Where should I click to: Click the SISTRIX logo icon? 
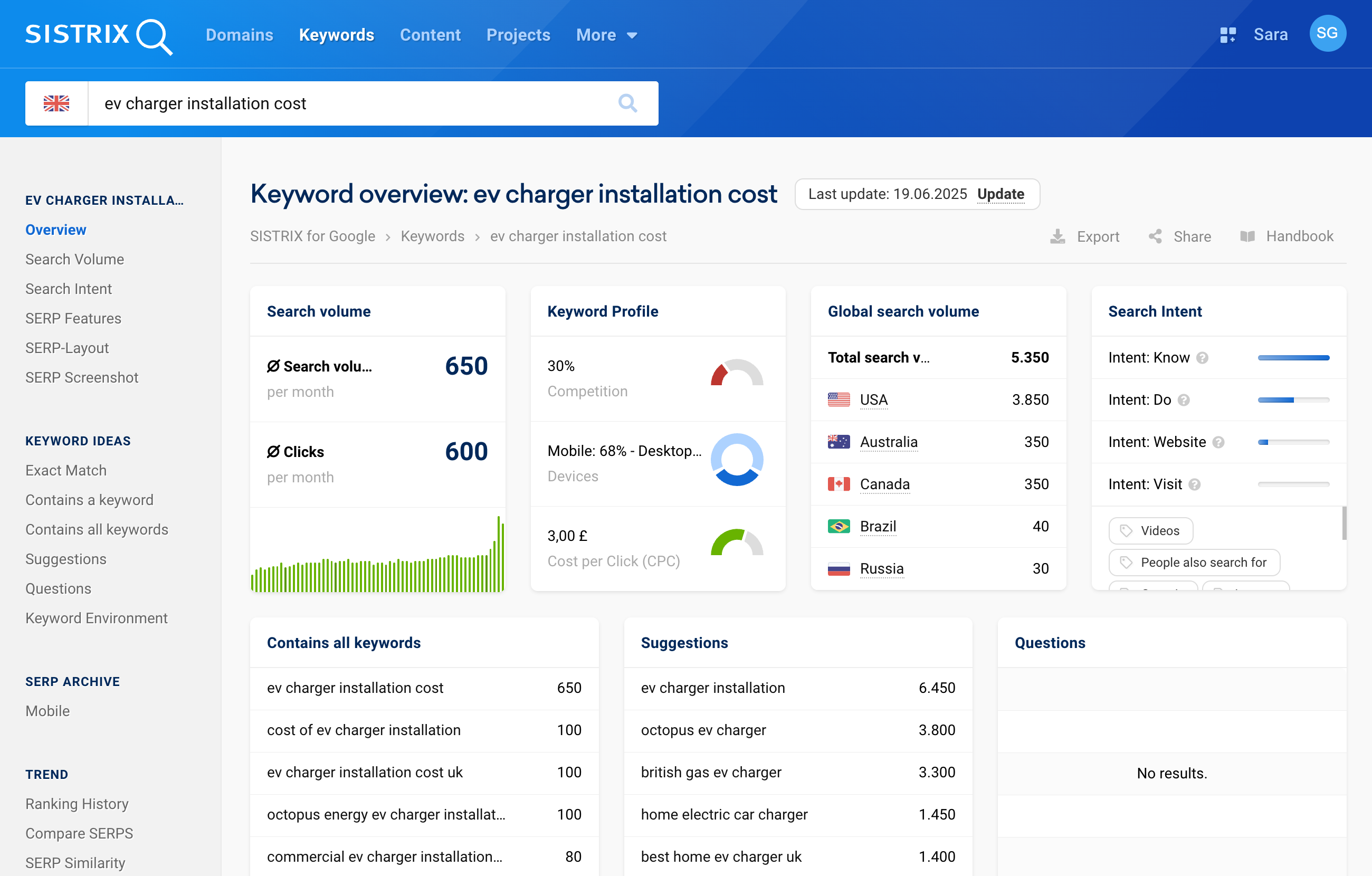tap(155, 35)
